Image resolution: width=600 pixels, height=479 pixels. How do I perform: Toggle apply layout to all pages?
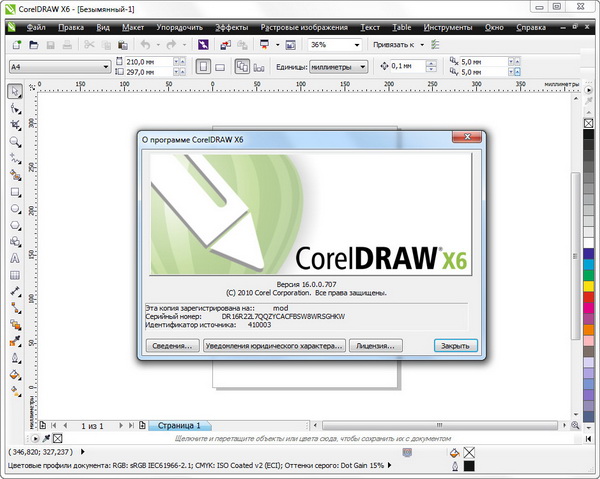243,67
